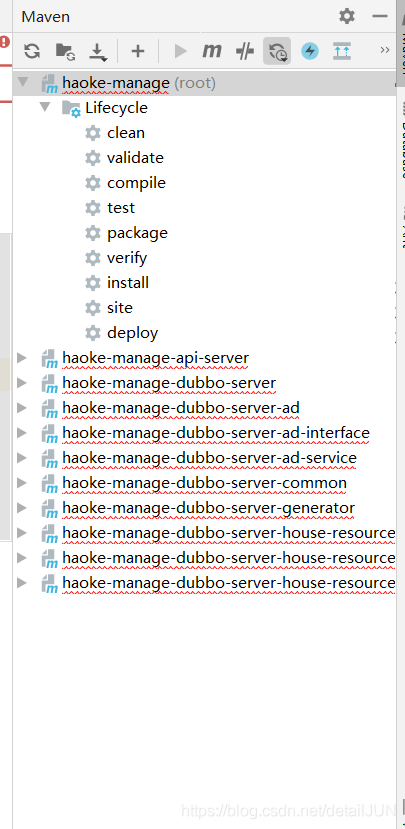
Task: Download sources and documentation icon
Action: pos(97,51)
